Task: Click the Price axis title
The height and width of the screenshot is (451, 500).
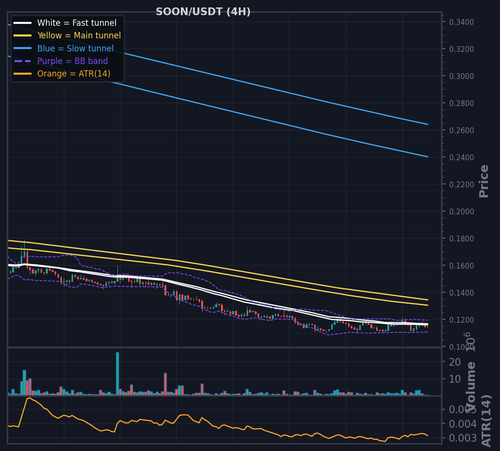Action: coord(484,181)
